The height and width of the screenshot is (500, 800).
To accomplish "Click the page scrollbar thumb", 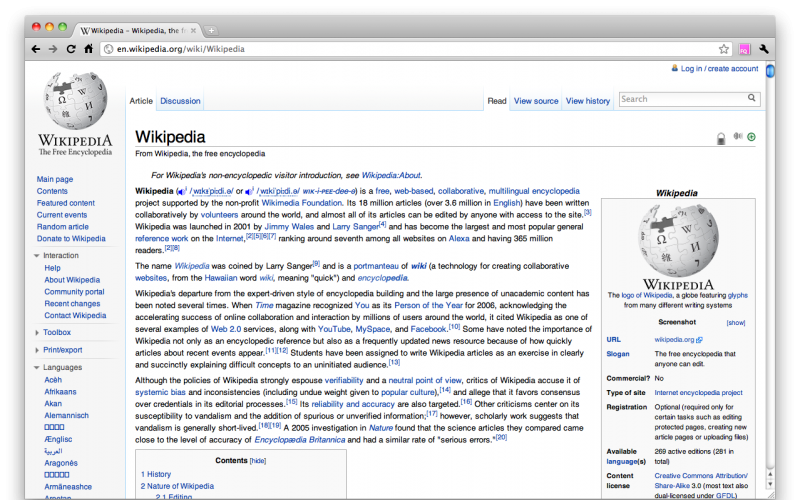I will (770, 71).
